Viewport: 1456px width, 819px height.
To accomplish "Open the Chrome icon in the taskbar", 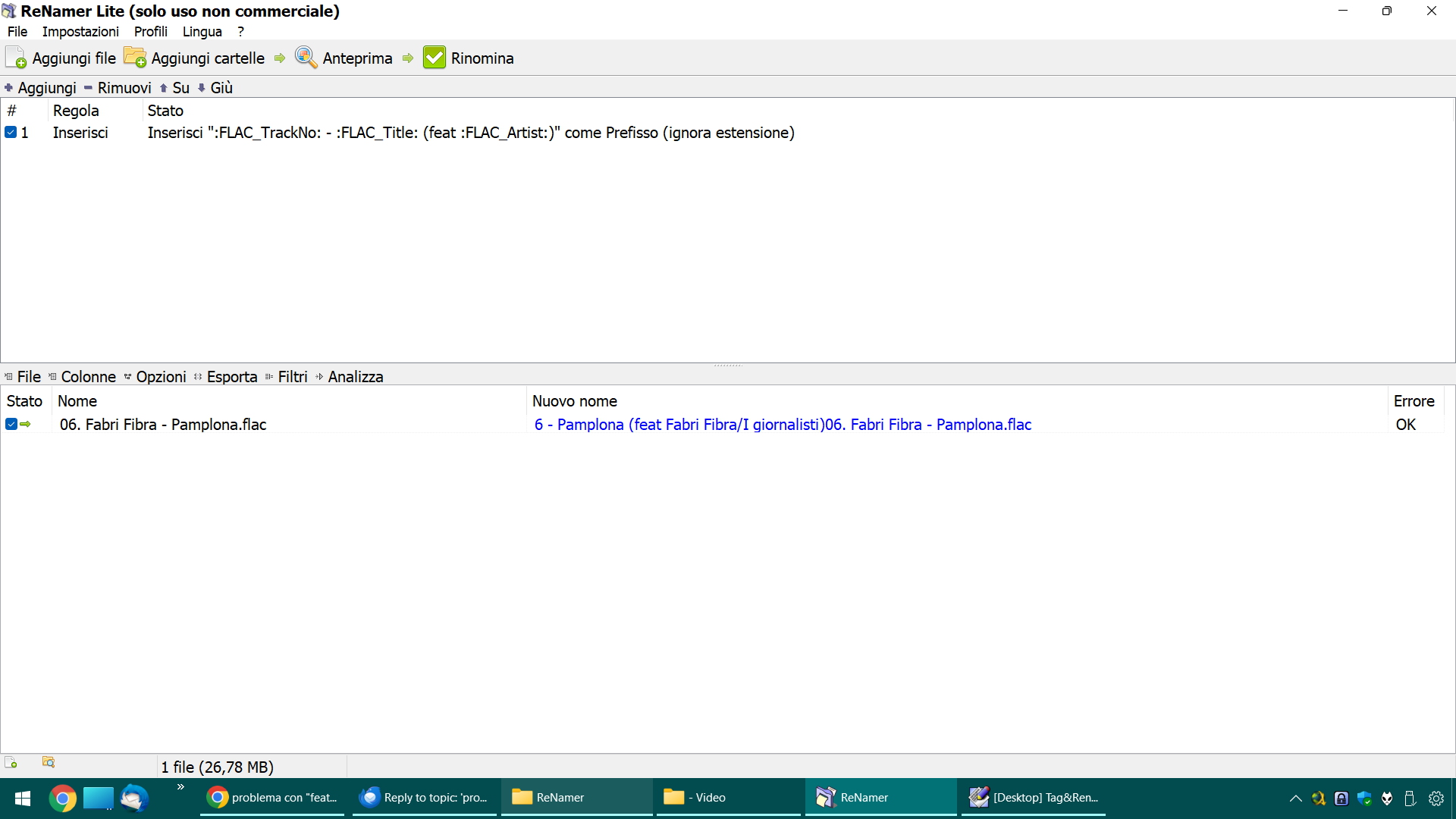I will 63,798.
